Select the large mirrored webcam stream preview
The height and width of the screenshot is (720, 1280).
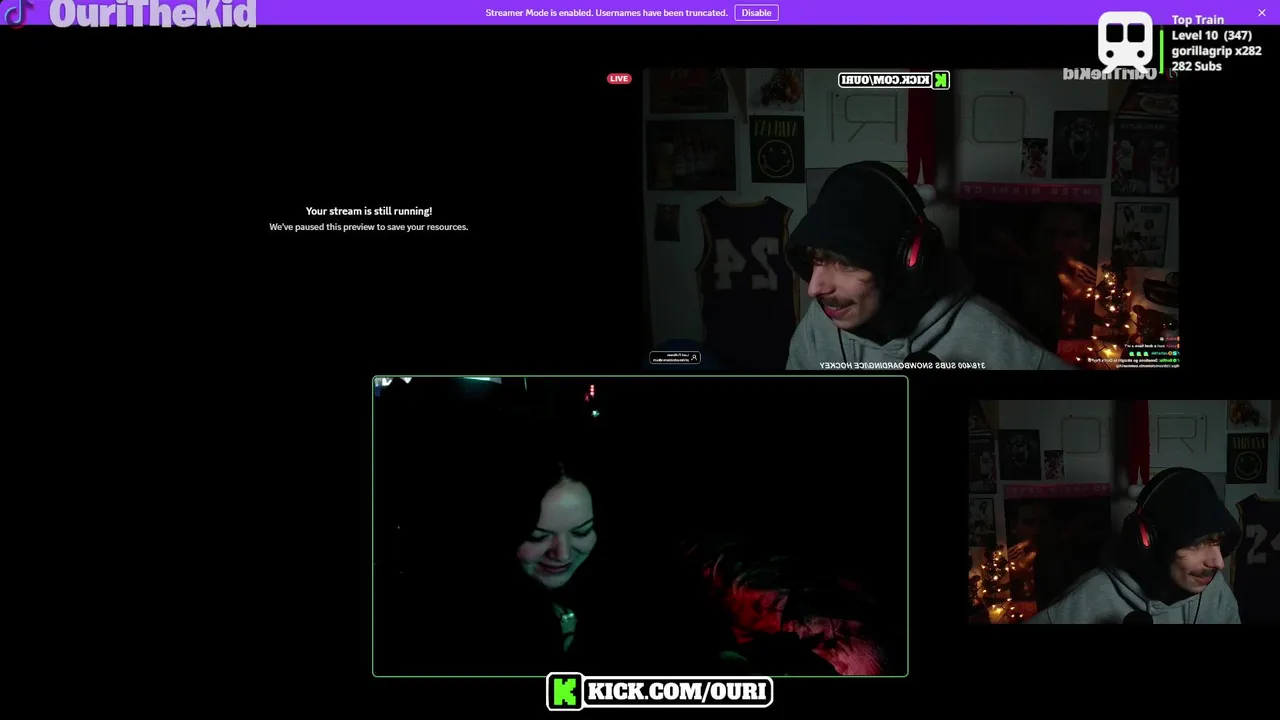[911, 219]
